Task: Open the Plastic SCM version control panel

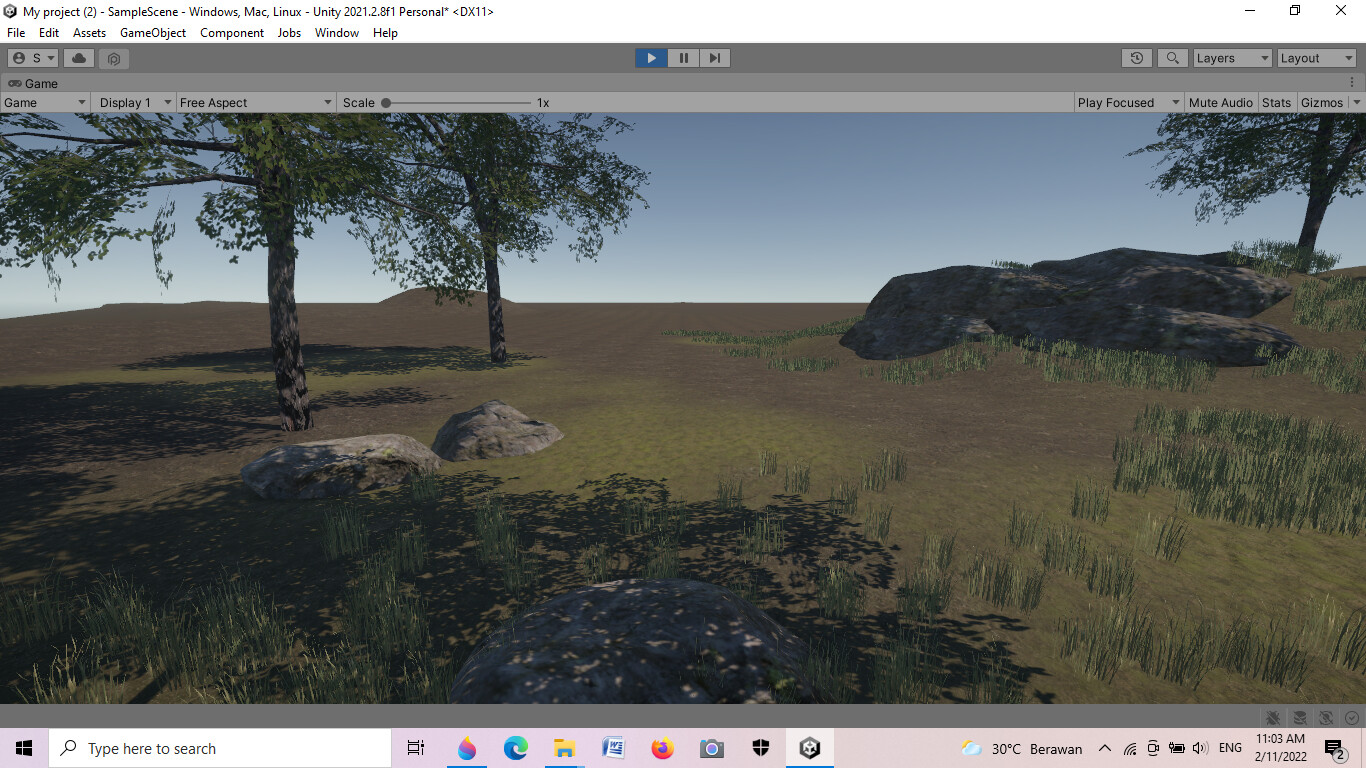Action: tap(113, 58)
